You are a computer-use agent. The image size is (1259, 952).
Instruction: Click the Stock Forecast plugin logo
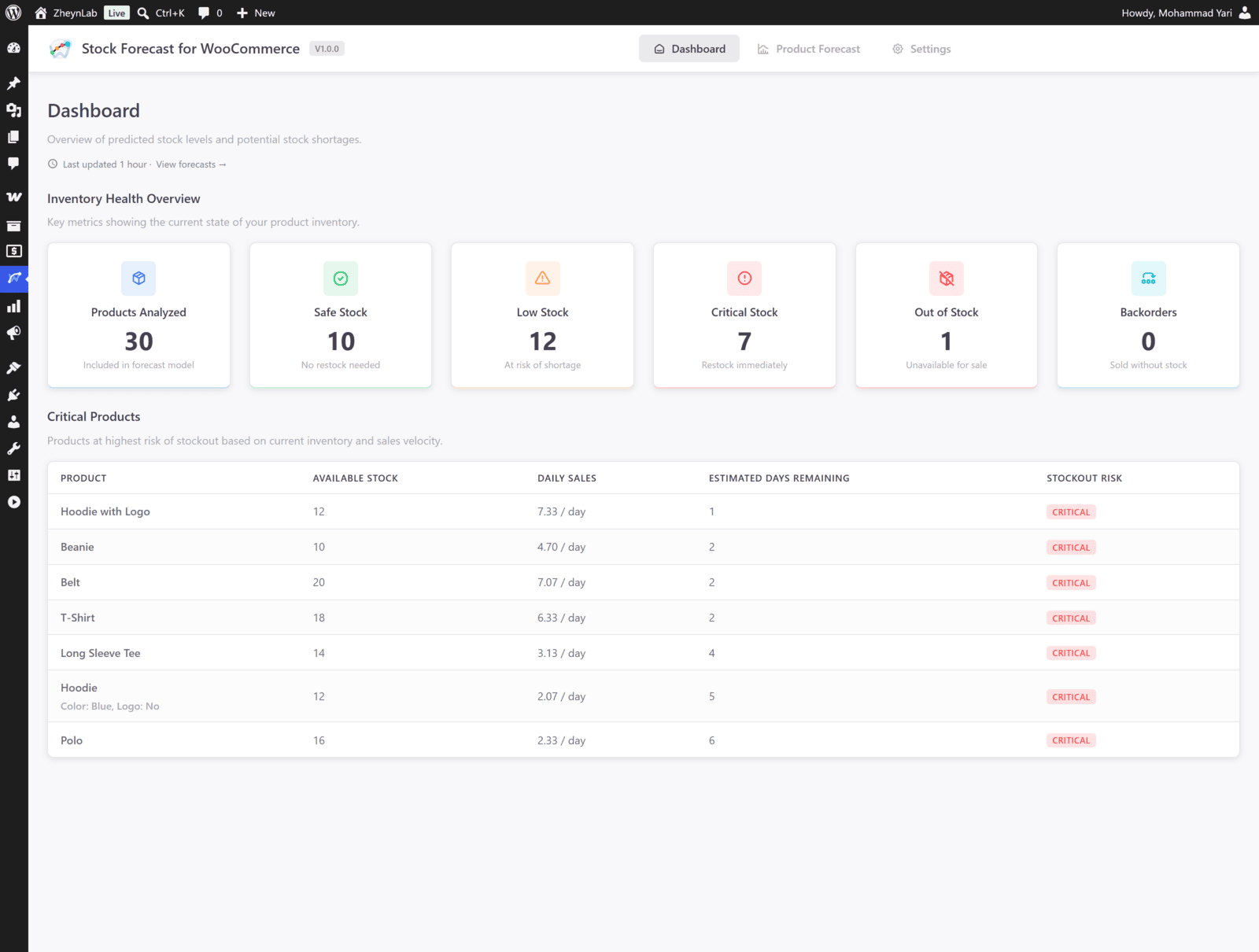pos(60,49)
